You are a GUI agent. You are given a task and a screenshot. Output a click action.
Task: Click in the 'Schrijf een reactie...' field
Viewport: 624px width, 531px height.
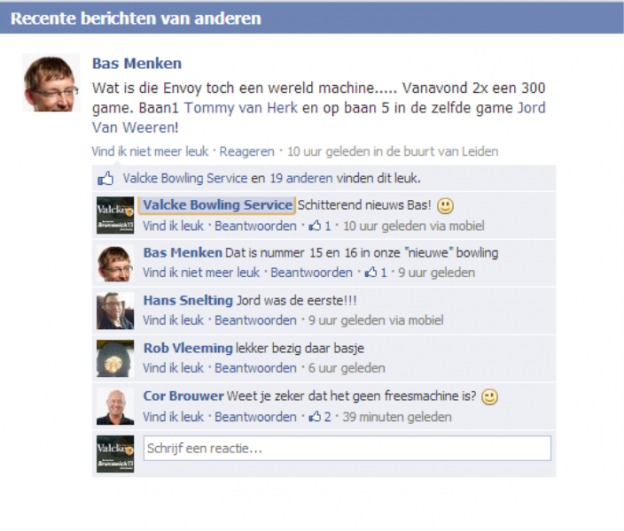pos(347,449)
